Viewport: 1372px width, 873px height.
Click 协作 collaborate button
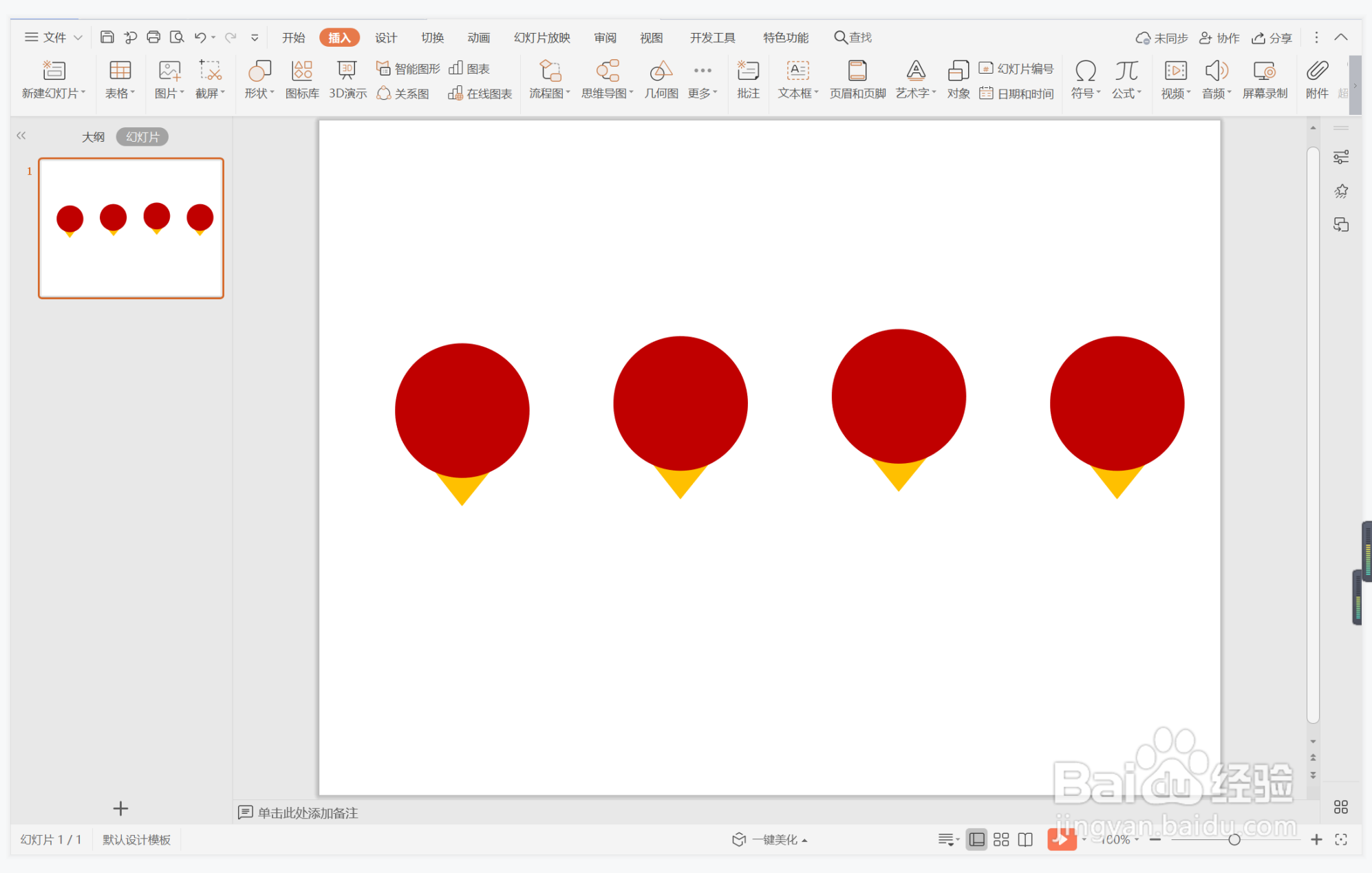coord(1219,38)
